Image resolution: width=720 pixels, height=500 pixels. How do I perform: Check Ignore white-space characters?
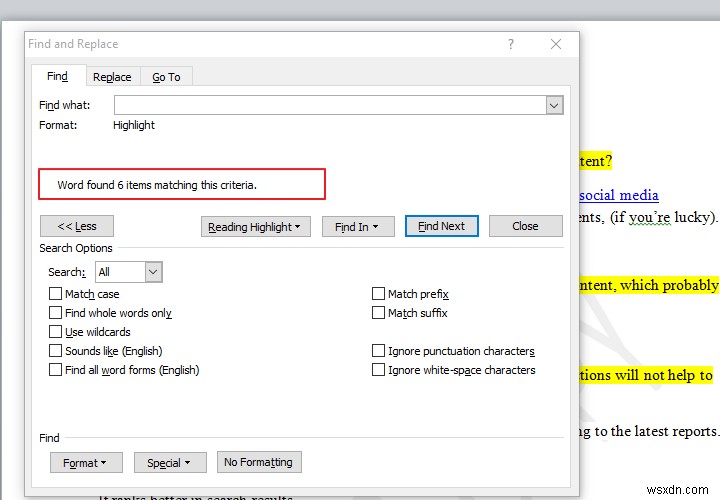click(378, 370)
